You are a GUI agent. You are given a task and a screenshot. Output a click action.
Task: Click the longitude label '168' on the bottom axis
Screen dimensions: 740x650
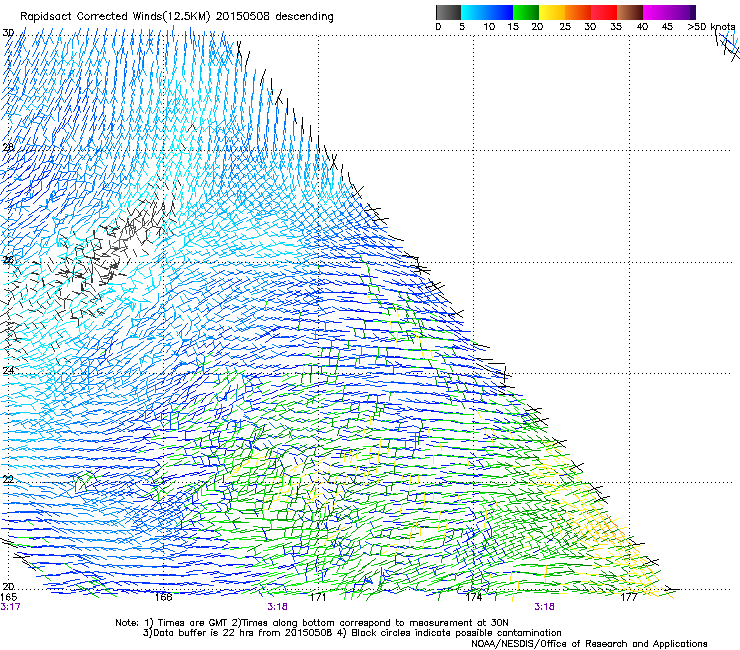(163, 597)
